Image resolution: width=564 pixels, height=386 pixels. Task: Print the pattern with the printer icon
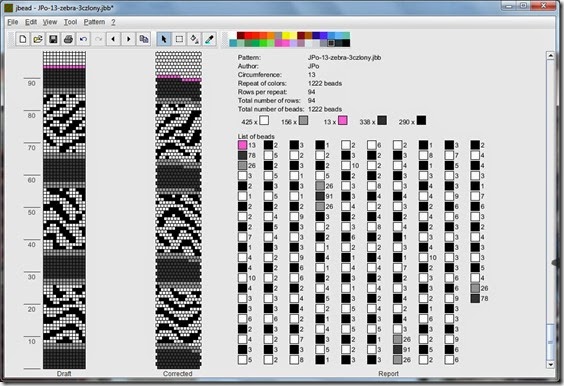(68, 39)
